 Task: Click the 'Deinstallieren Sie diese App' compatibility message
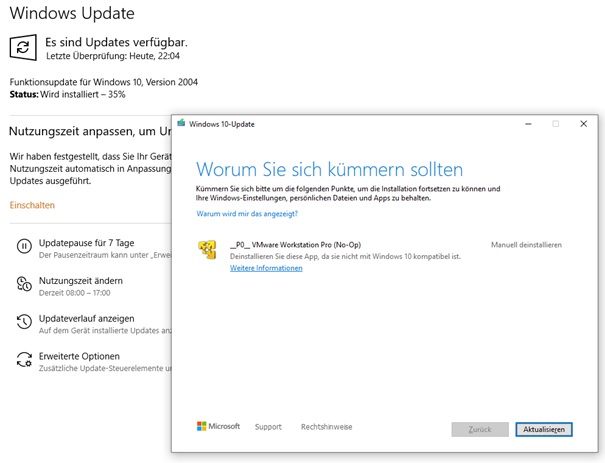(345, 256)
